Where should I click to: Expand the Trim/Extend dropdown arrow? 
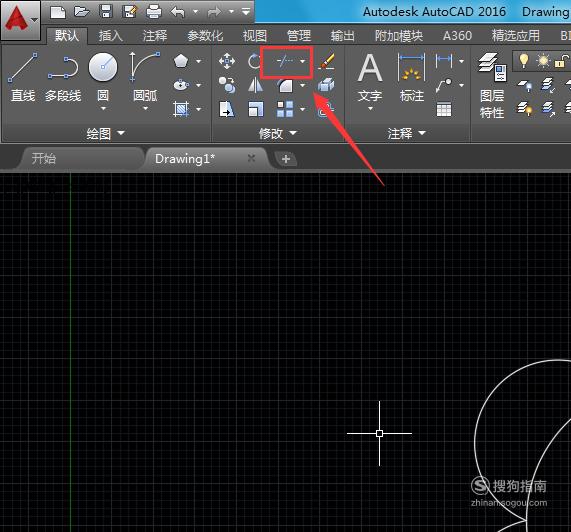pos(303,61)
